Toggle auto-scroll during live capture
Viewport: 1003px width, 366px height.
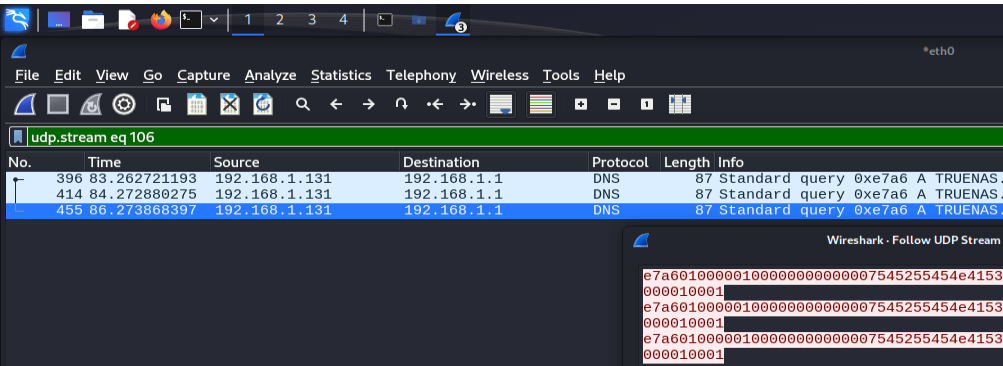[502, 104]
